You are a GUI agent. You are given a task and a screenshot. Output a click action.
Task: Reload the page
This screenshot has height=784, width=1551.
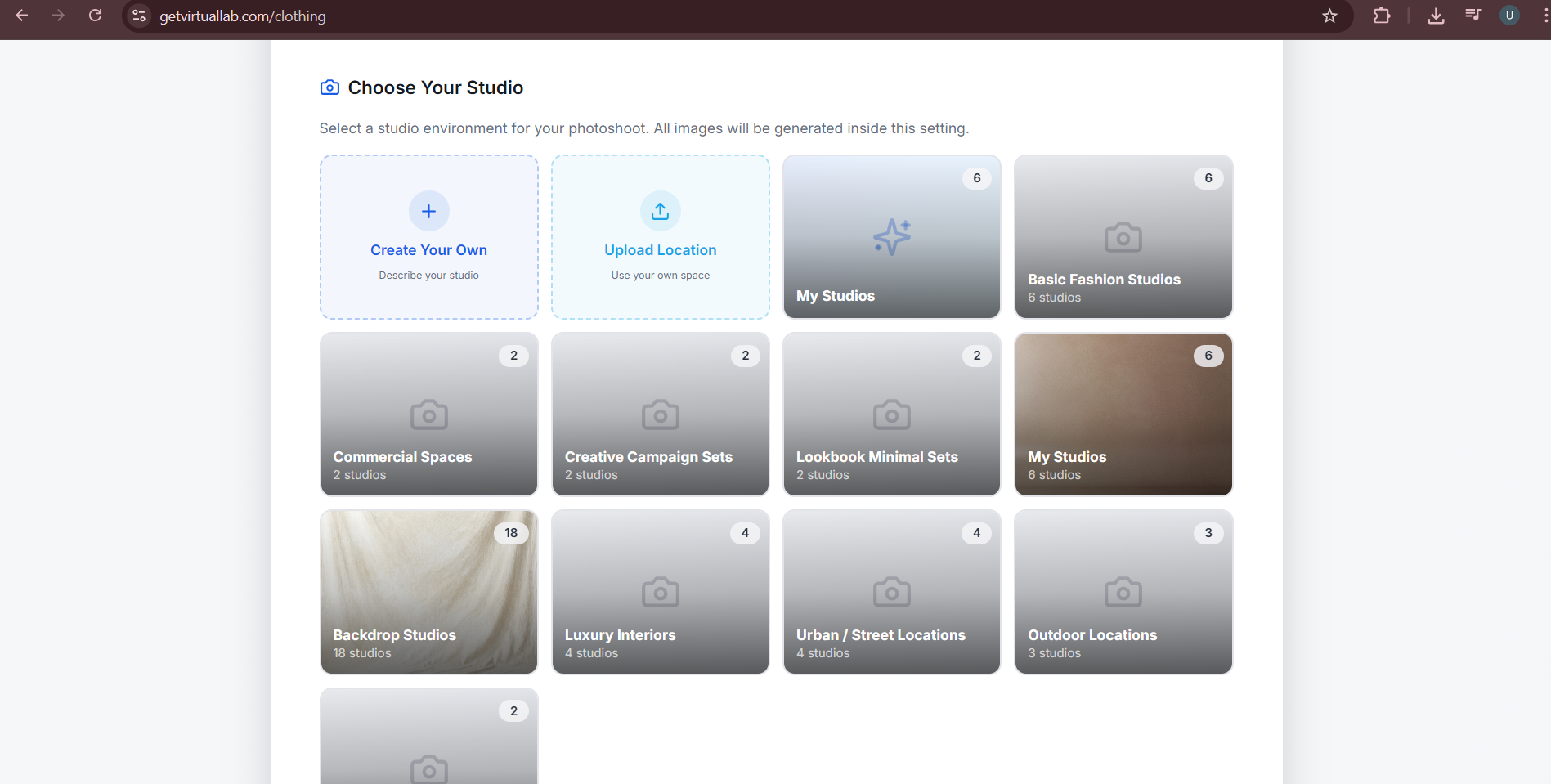click(x=95, y=16)
